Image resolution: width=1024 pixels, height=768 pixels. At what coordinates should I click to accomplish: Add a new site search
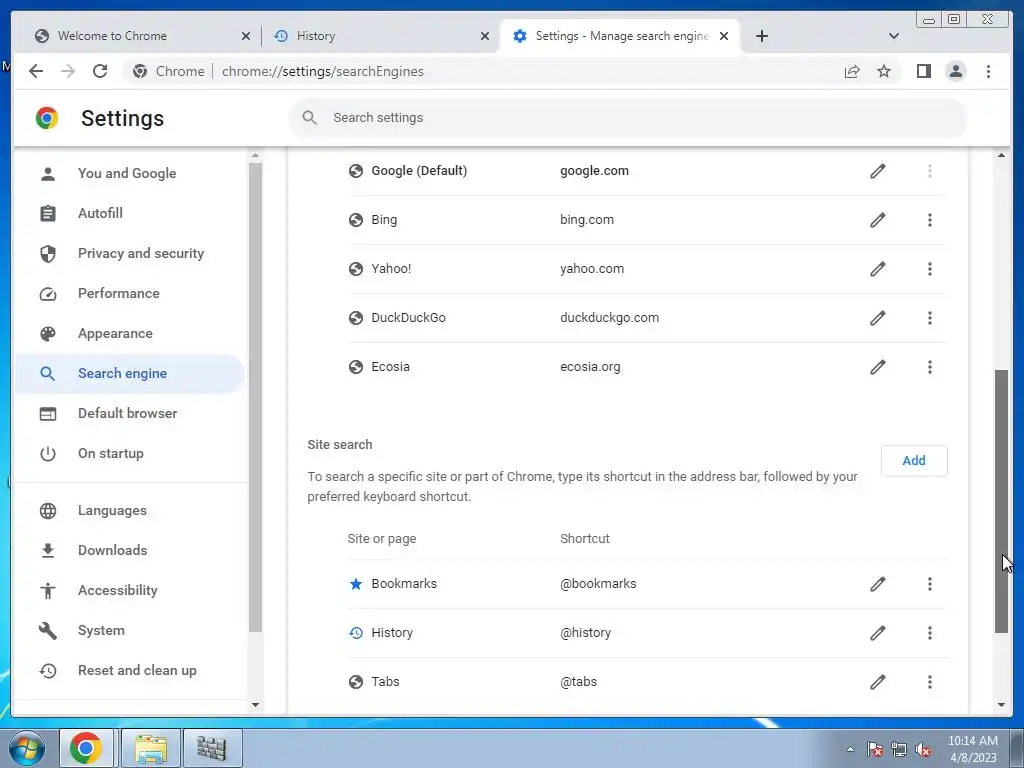914,460
